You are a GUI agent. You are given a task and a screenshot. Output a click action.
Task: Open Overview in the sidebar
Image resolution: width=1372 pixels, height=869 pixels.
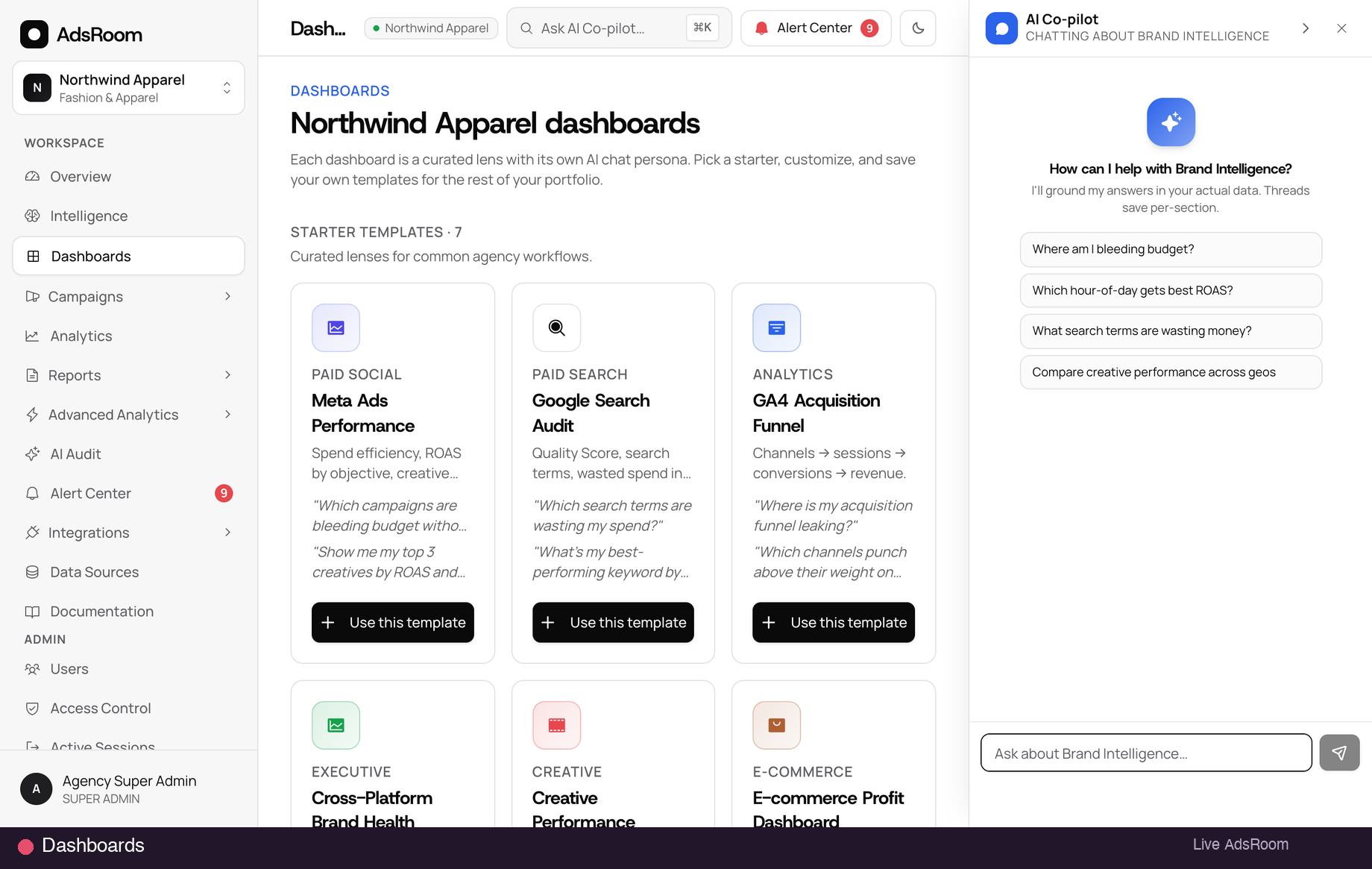click(x=128, y=177)
